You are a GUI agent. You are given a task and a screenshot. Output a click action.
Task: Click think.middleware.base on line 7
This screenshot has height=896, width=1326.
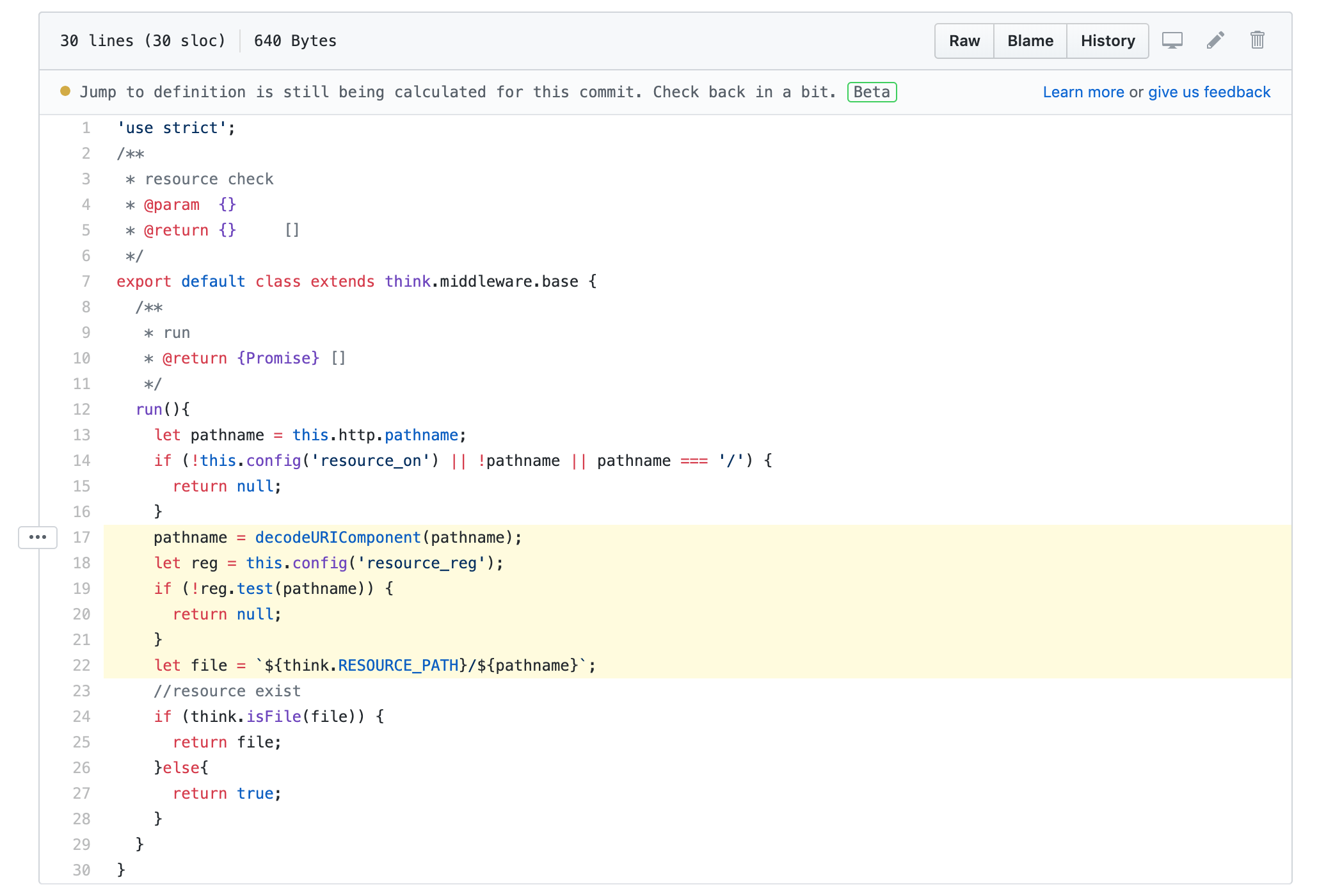(x=482, y=282)
